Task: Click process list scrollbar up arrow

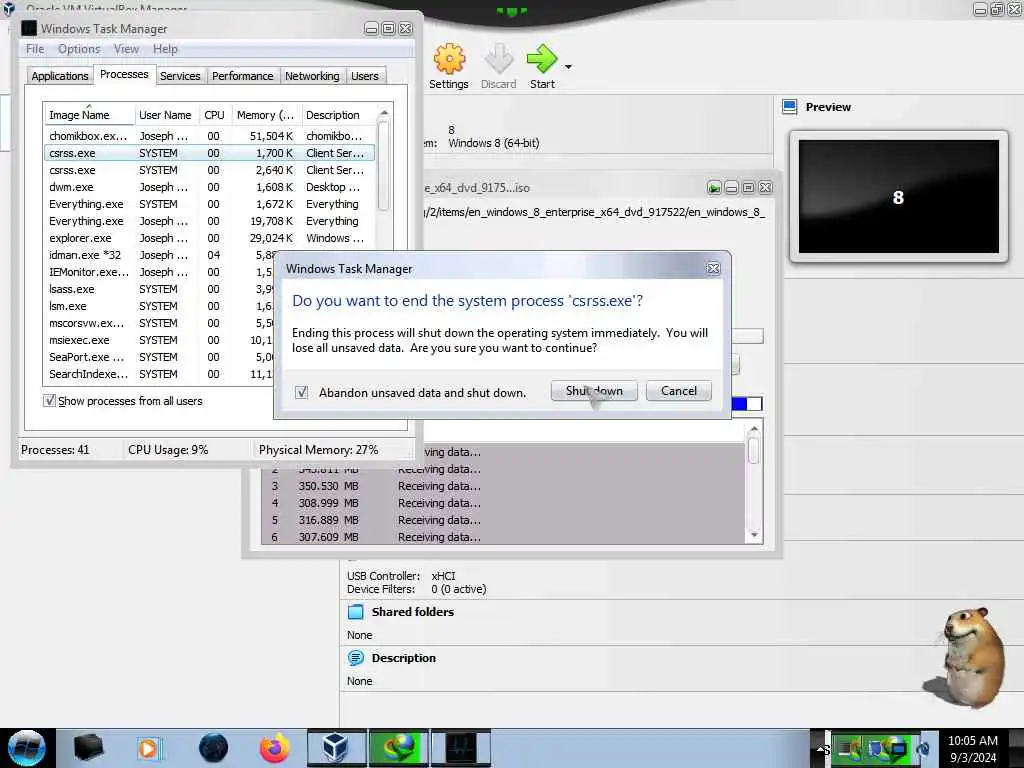Action: (384, 113)
